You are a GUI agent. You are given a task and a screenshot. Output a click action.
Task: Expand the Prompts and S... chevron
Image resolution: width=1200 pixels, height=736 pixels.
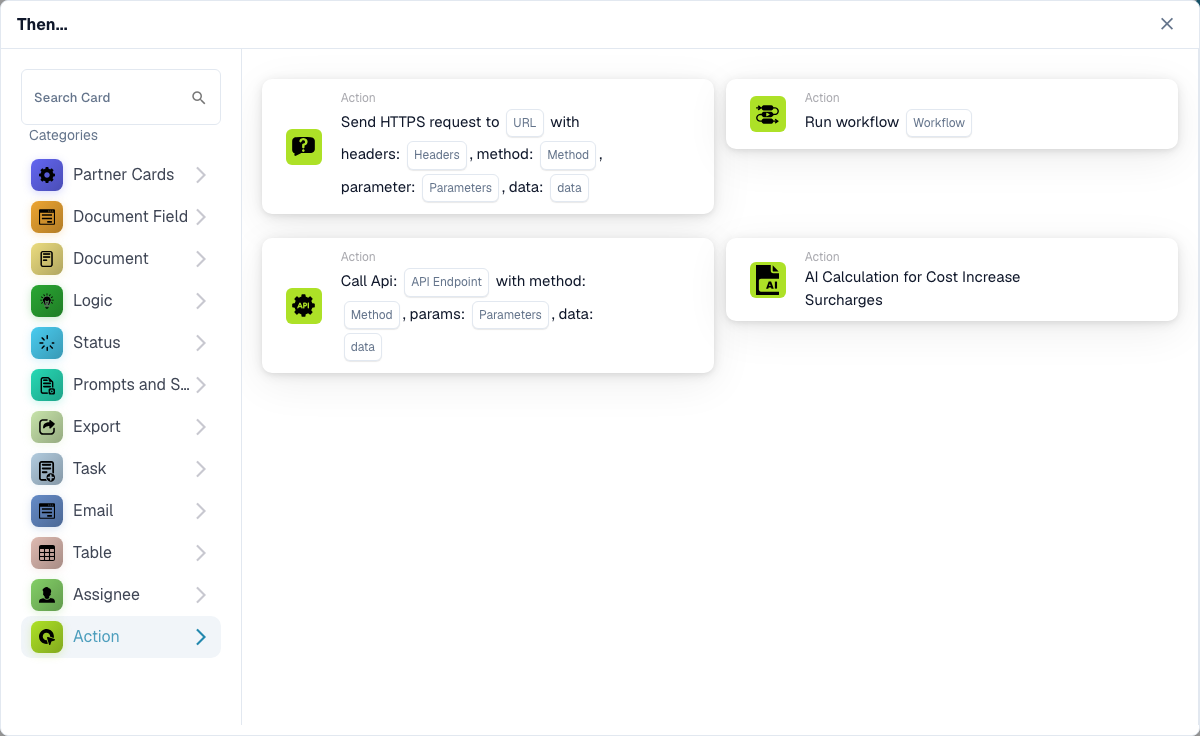click(201, 385)
